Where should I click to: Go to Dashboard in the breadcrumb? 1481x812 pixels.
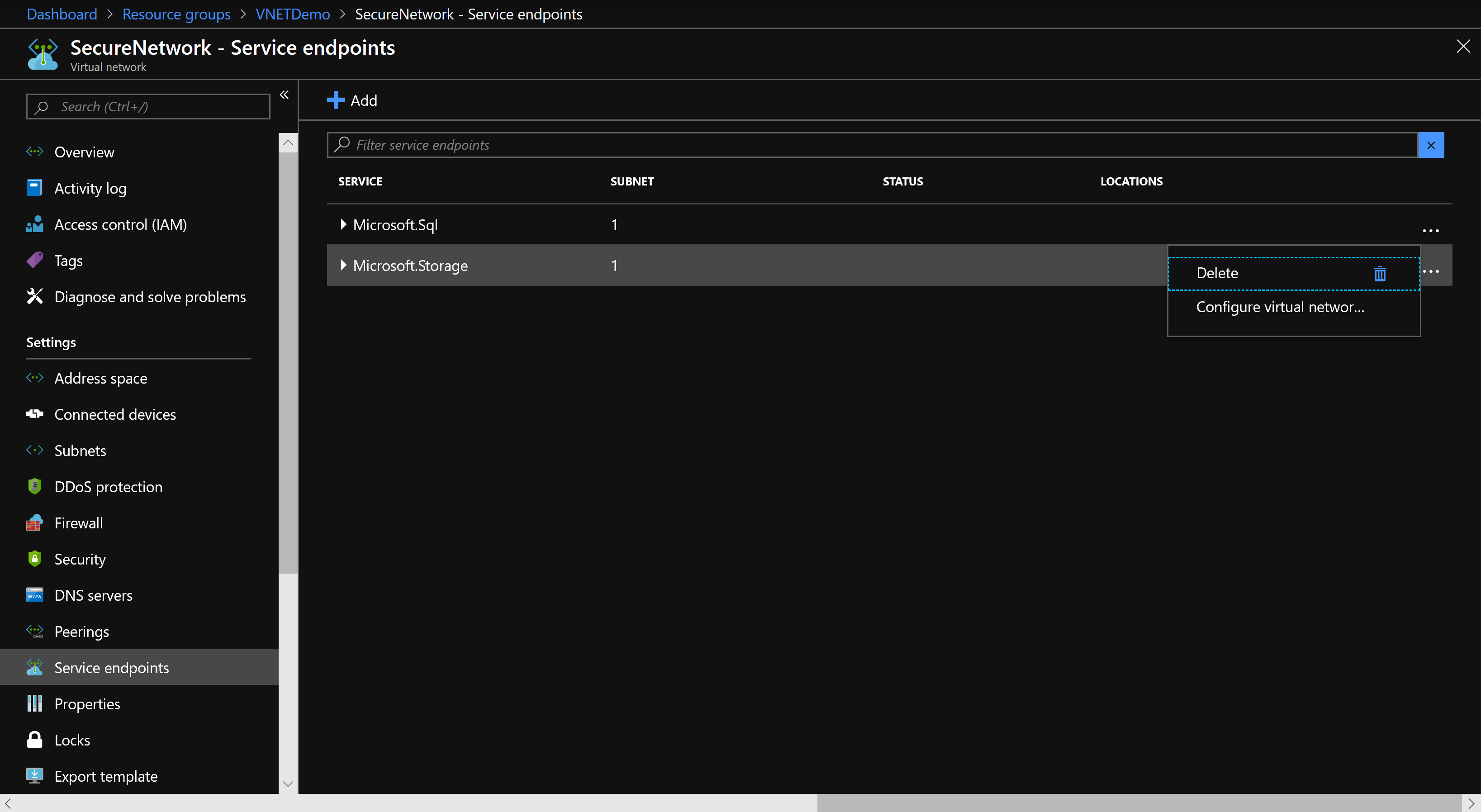click(x=62, y=14)
